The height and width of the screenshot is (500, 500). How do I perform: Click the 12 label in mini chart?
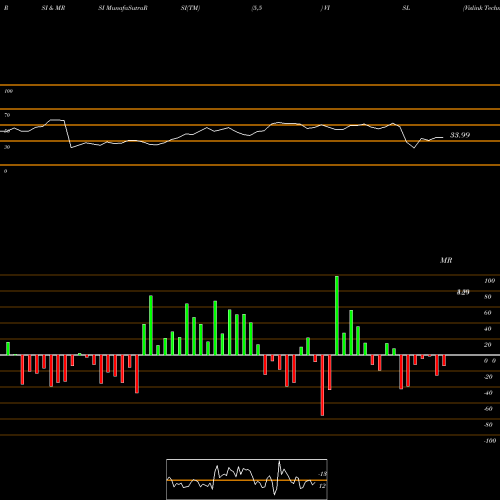(322, 486)
